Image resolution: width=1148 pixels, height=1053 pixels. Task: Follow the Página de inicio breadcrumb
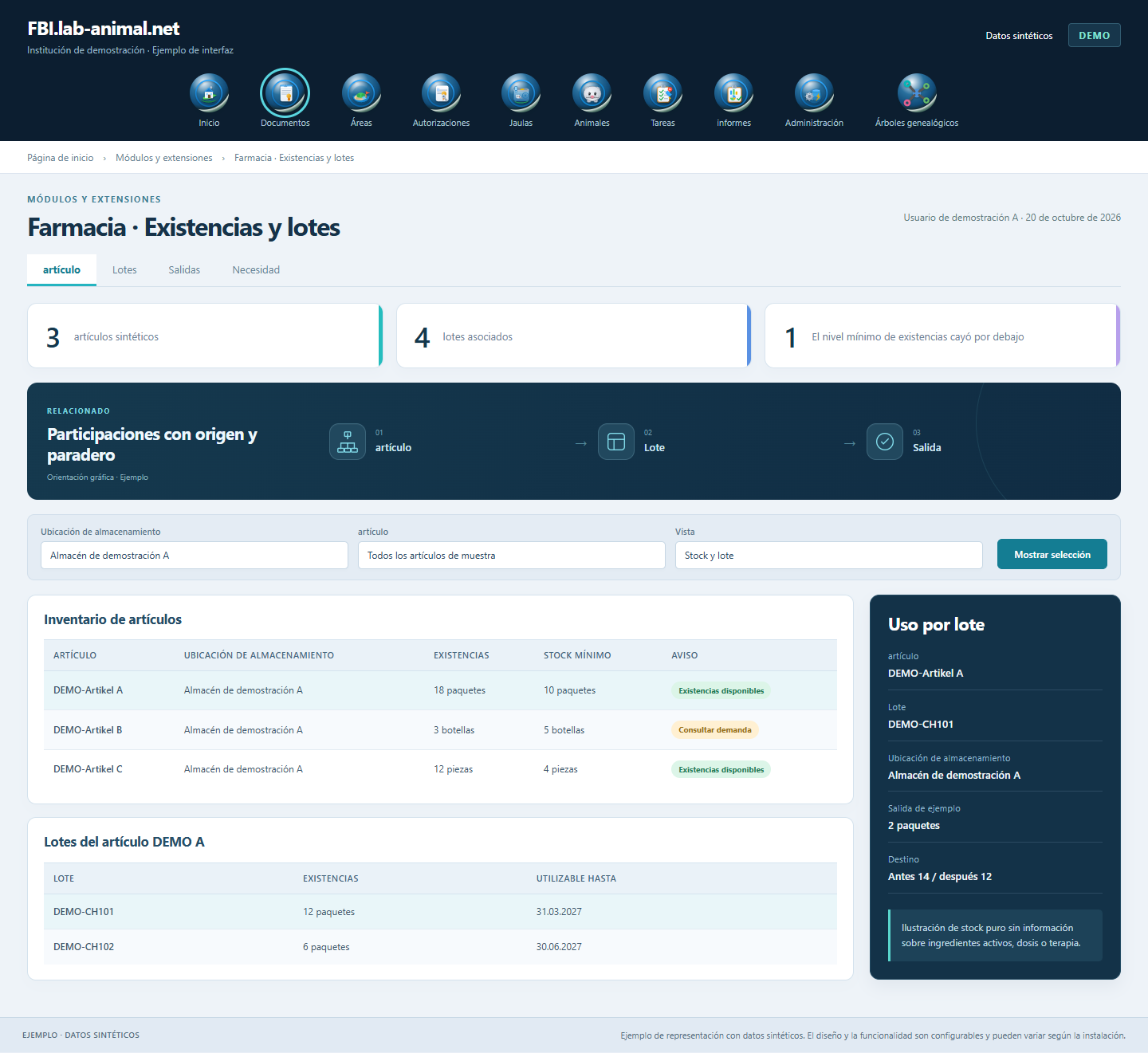click(61, 158)
